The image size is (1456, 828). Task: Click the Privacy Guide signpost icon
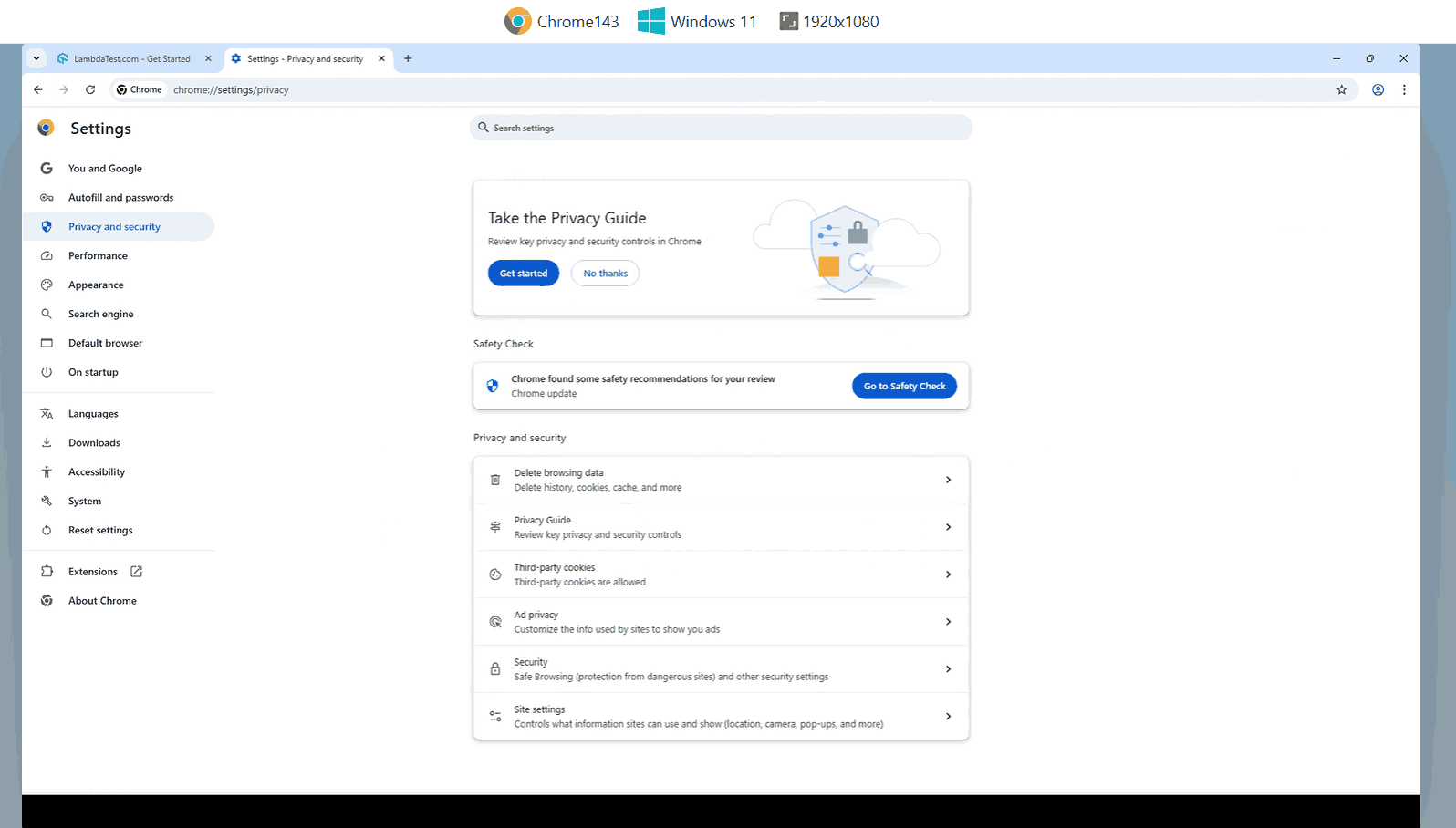tap(495, 527)
